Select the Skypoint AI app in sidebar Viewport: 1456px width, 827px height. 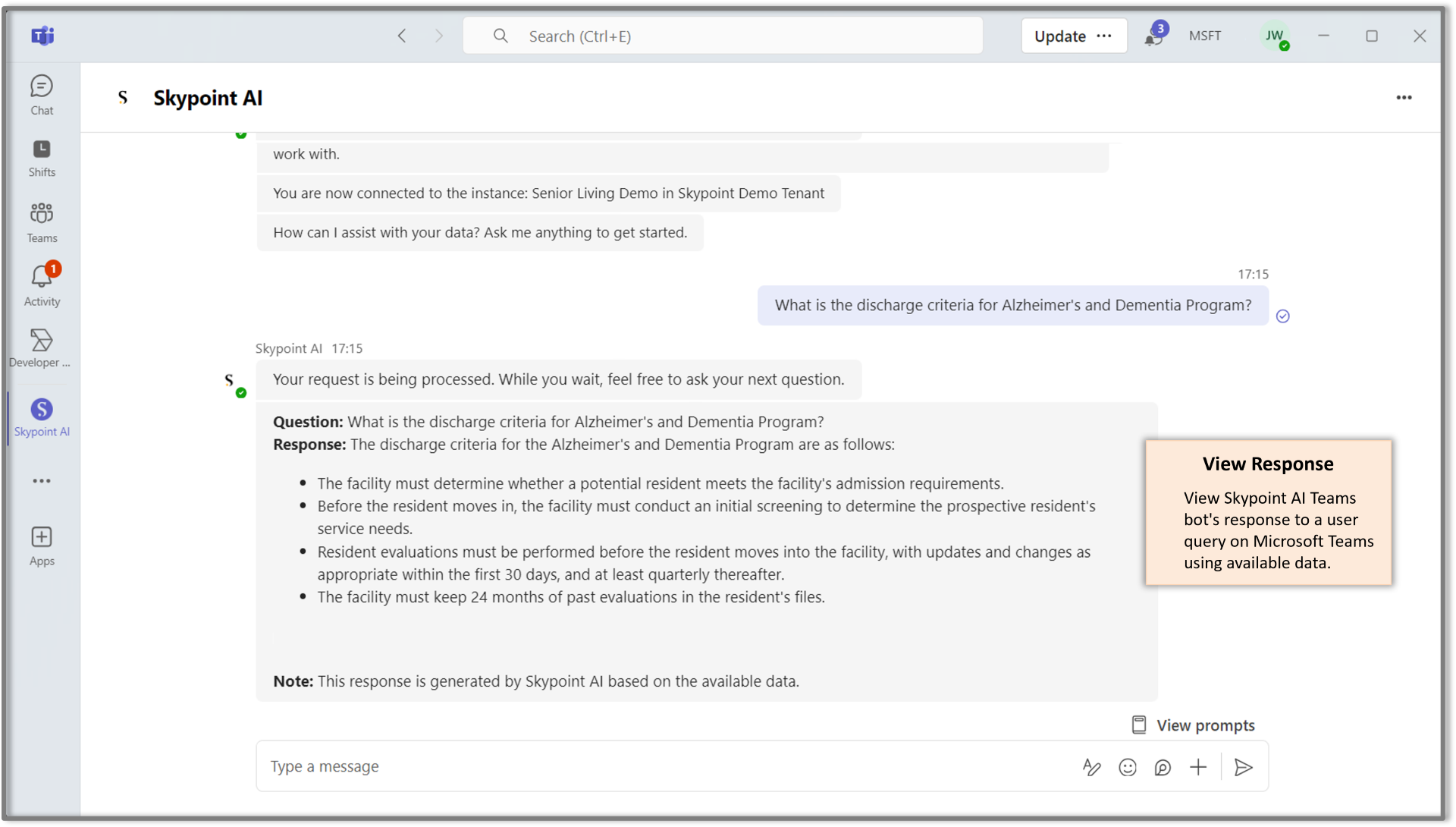42,417
